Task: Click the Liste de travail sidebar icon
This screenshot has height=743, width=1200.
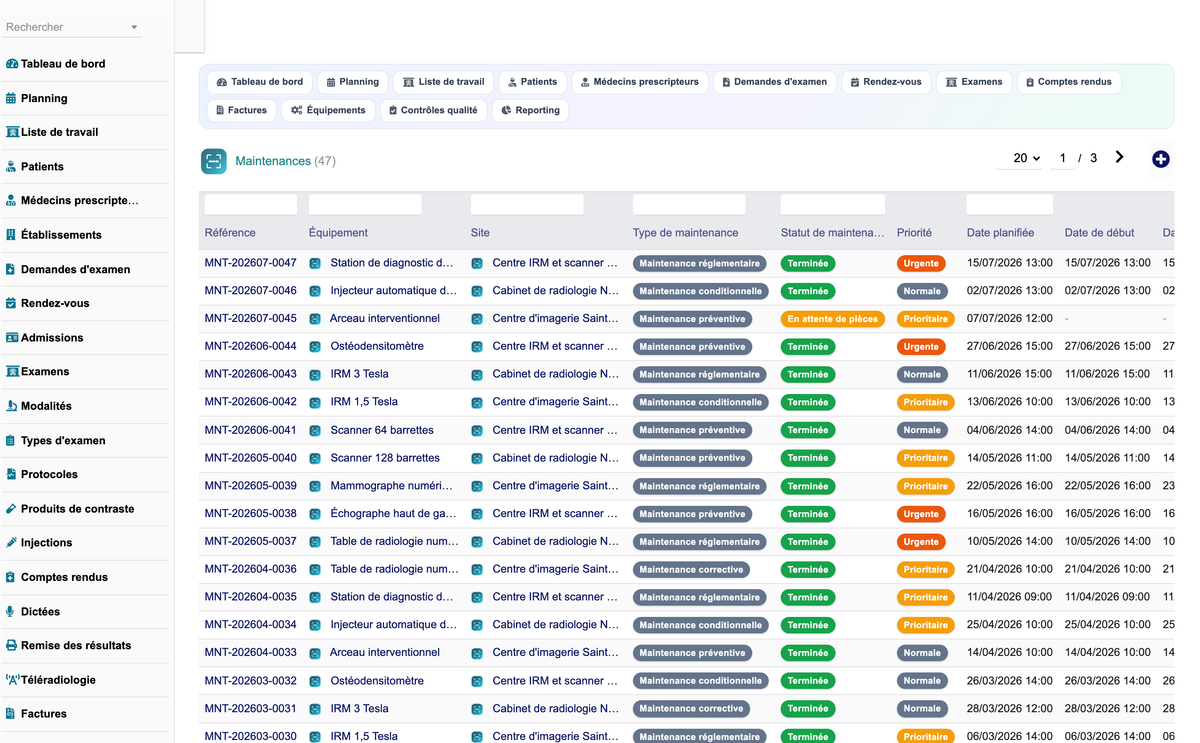Action: point(12,132)
